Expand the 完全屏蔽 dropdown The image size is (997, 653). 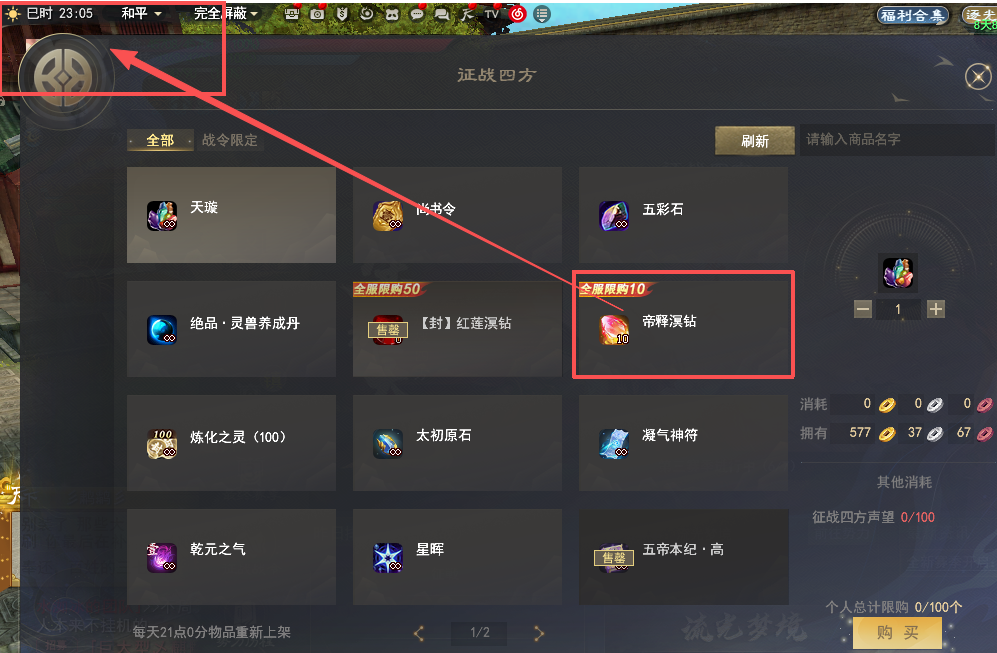(226, 13)
